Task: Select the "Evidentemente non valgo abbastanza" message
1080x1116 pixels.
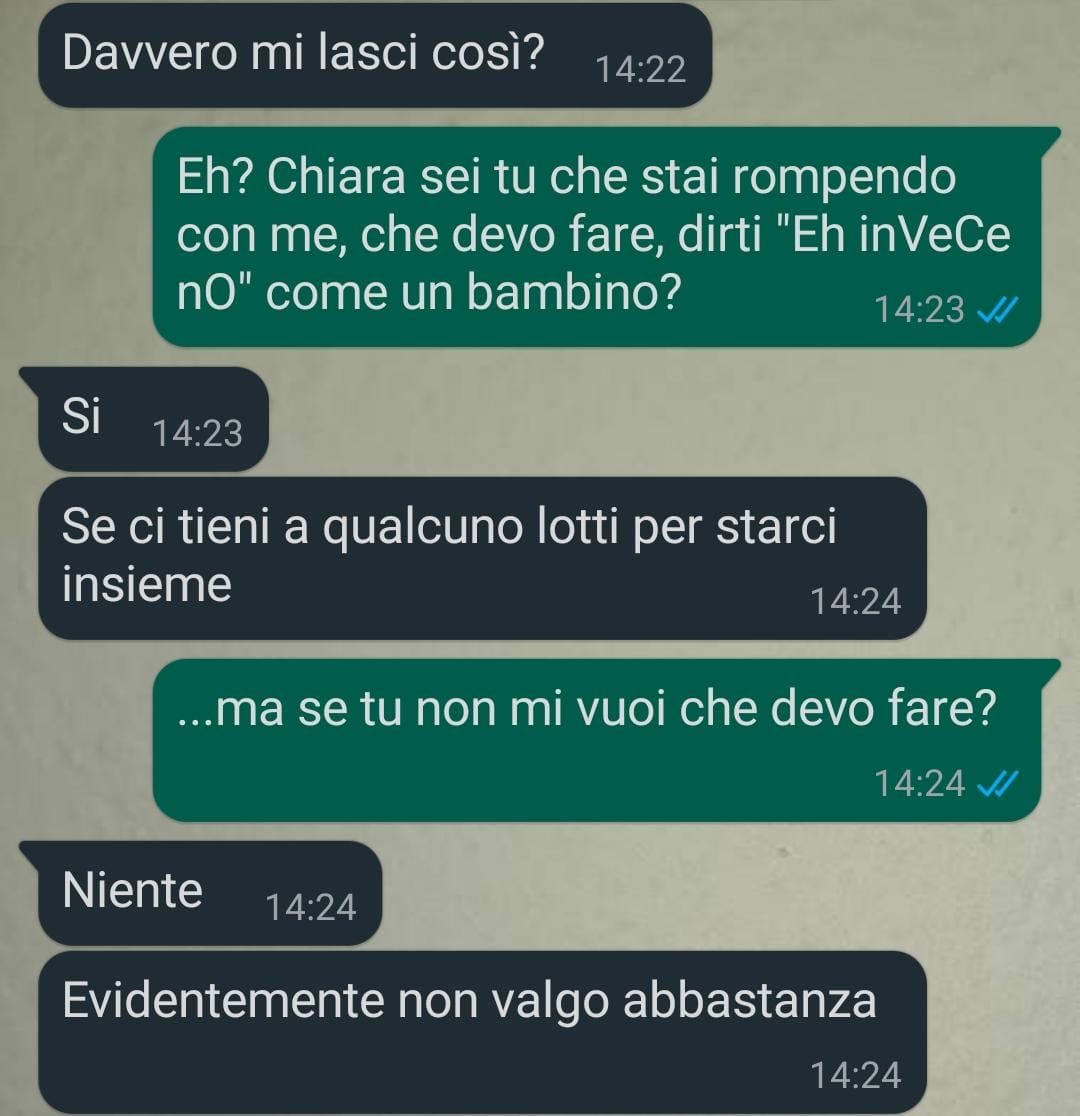Action: [x=482, y=1032]
